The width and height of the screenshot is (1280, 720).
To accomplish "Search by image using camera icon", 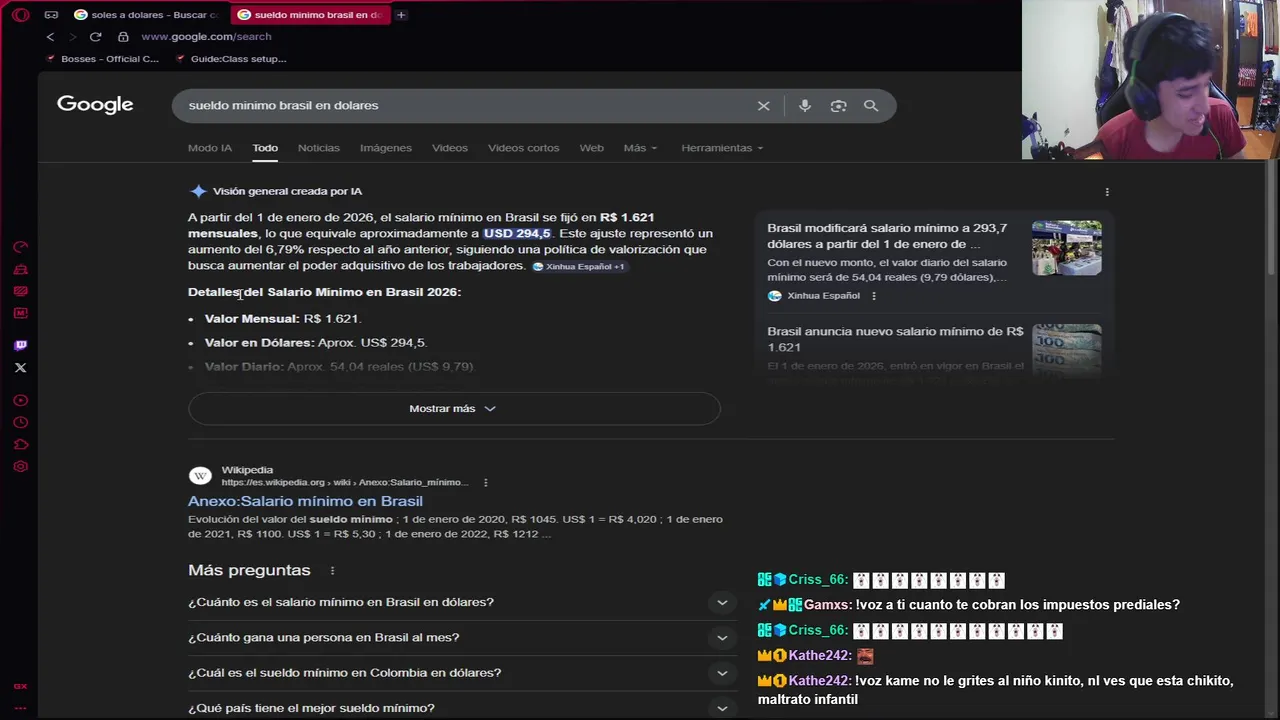I will (838, 106).
